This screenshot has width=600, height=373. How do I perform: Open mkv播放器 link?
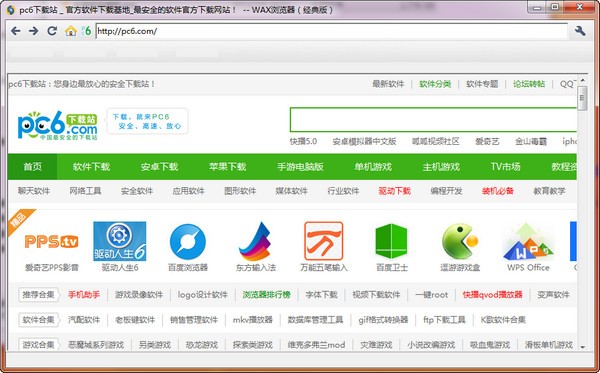[253, 319]
